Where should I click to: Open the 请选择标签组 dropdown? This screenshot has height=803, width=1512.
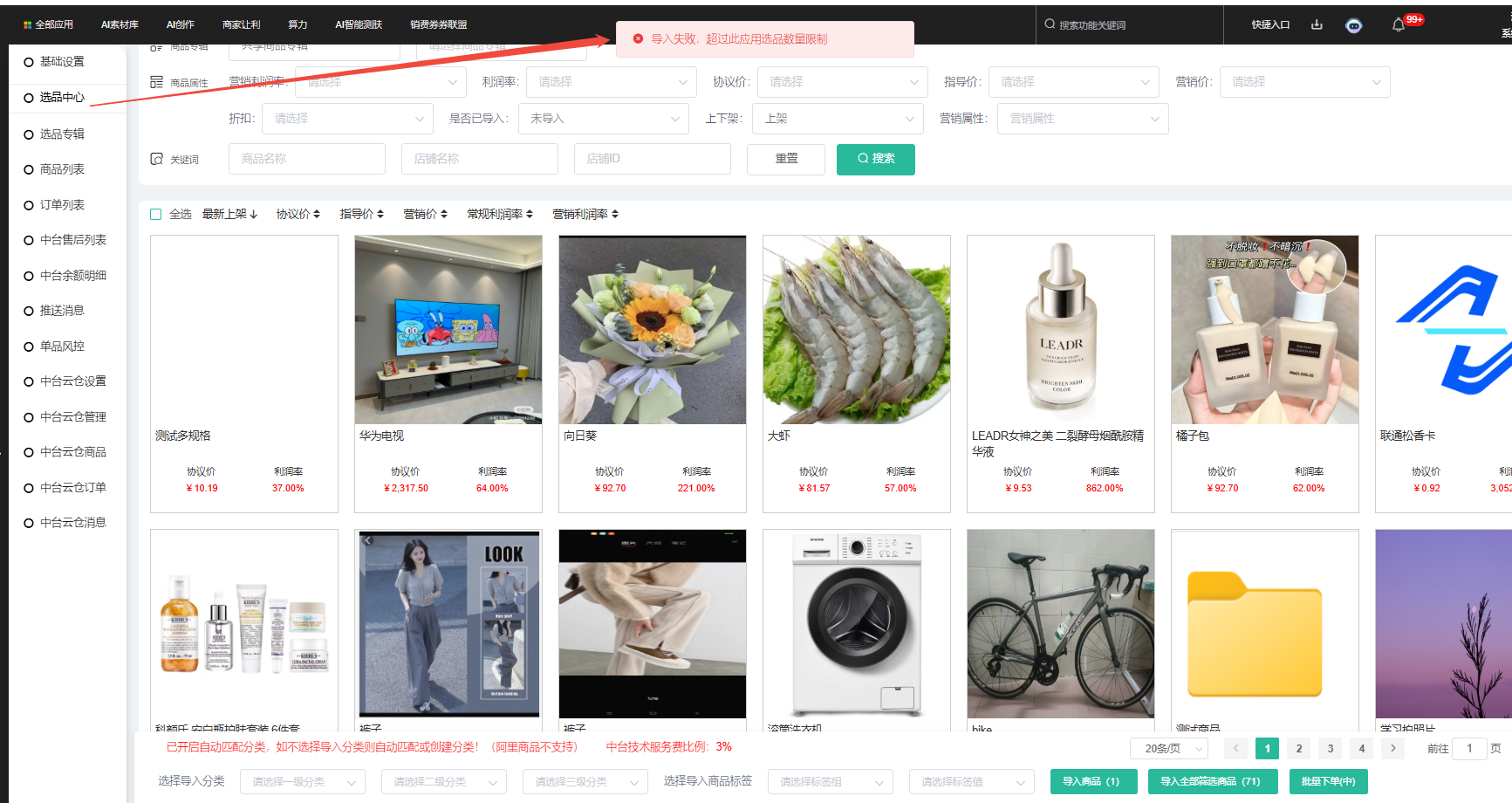831,782
